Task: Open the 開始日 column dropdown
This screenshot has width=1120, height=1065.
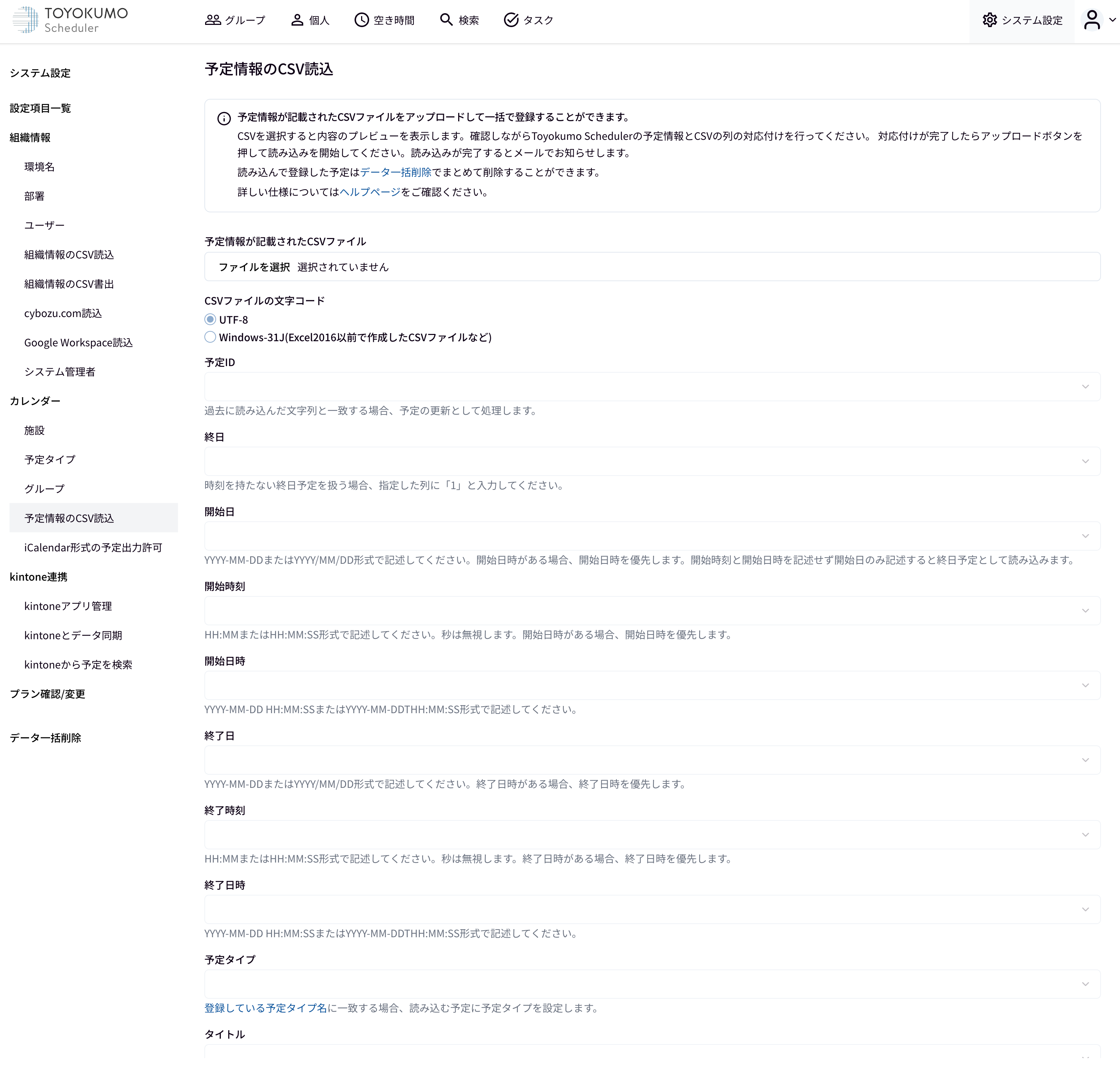Action: [x=652, y=536]
